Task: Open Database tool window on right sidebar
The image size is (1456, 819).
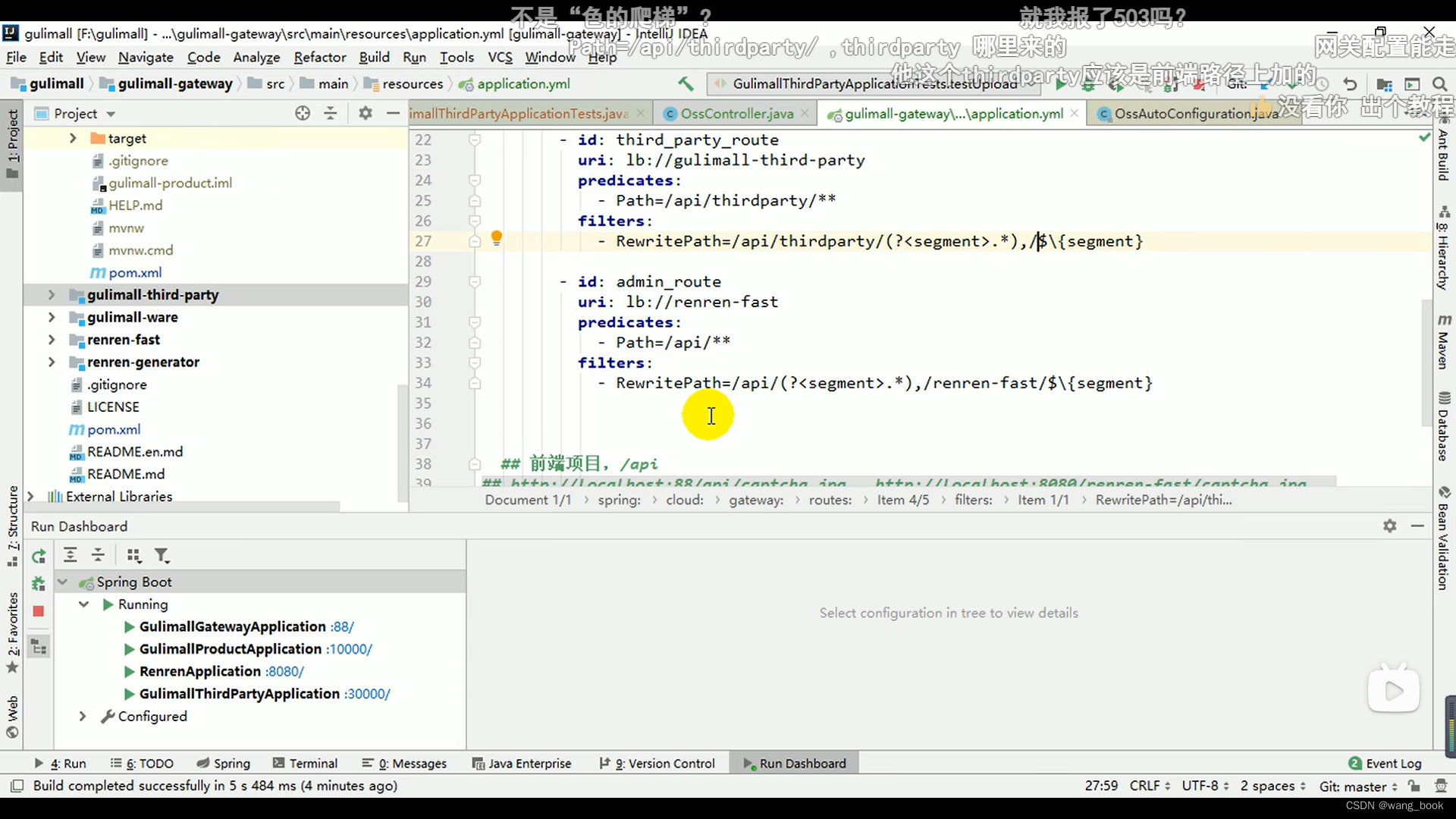Action: point(1444,426)
